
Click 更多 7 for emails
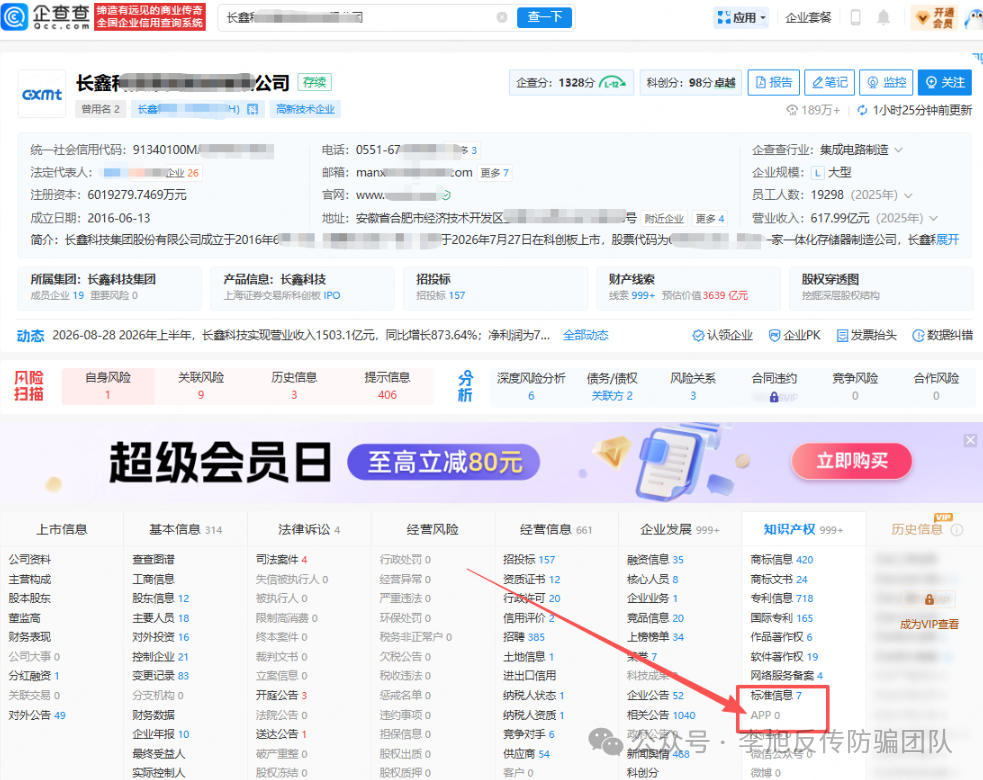[494, 172]
